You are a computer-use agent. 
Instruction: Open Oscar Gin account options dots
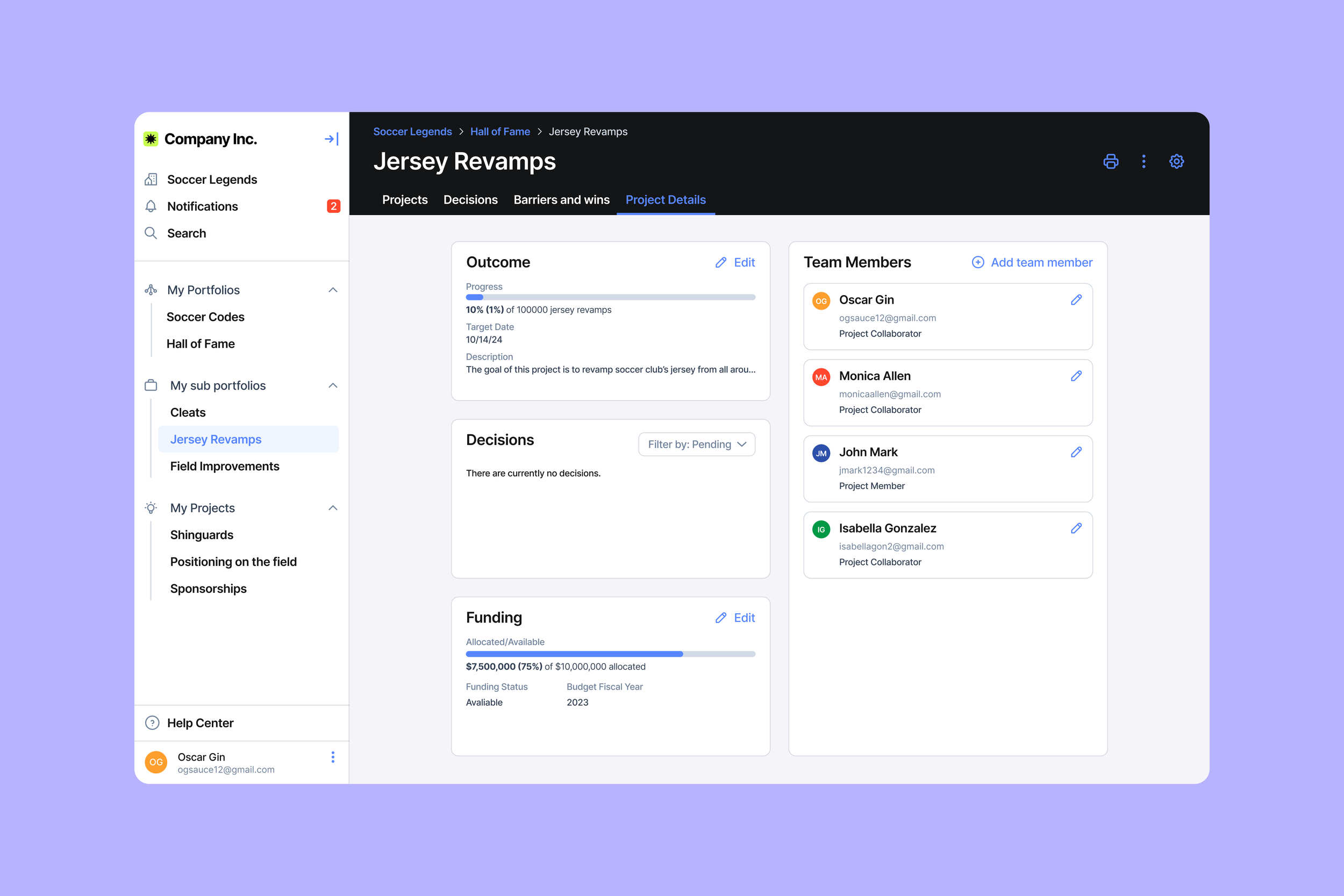(333, 757)
